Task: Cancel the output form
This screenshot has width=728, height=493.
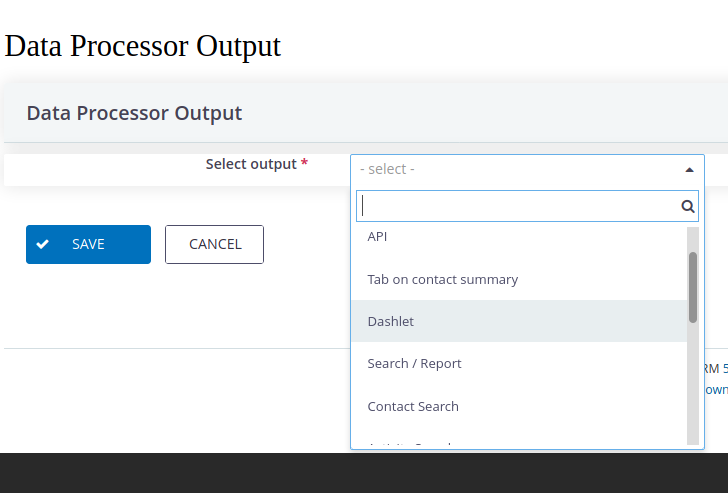Action: (x=214, y=244)
